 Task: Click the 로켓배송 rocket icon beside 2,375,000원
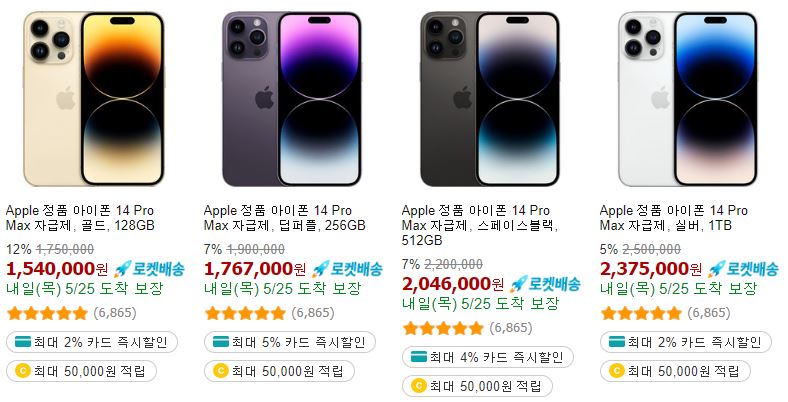click(x=716, y=269)
